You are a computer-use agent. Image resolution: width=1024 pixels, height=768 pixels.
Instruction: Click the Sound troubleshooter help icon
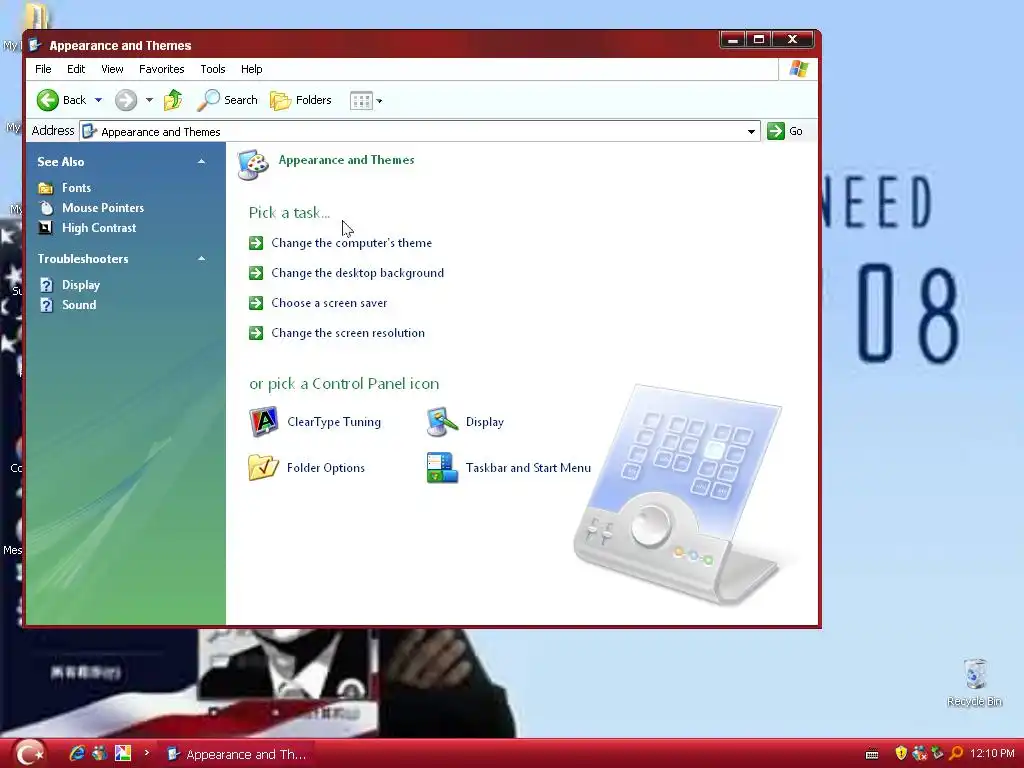point(46,305)
